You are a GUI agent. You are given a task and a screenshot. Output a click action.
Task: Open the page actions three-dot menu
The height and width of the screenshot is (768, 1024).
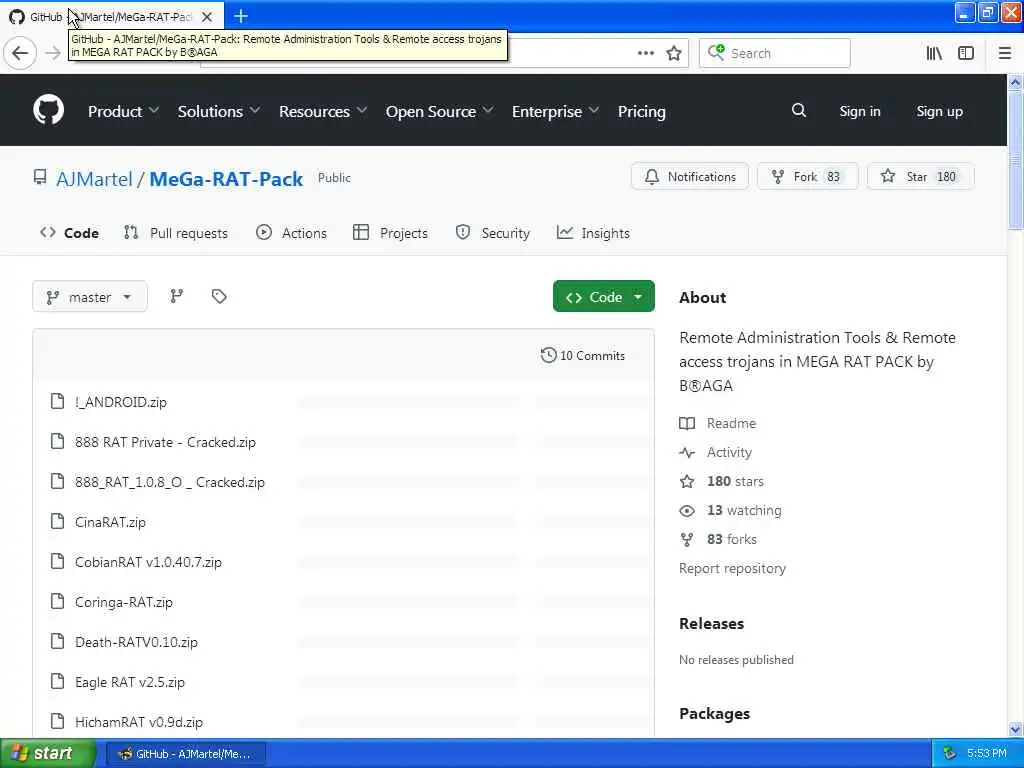645,53
